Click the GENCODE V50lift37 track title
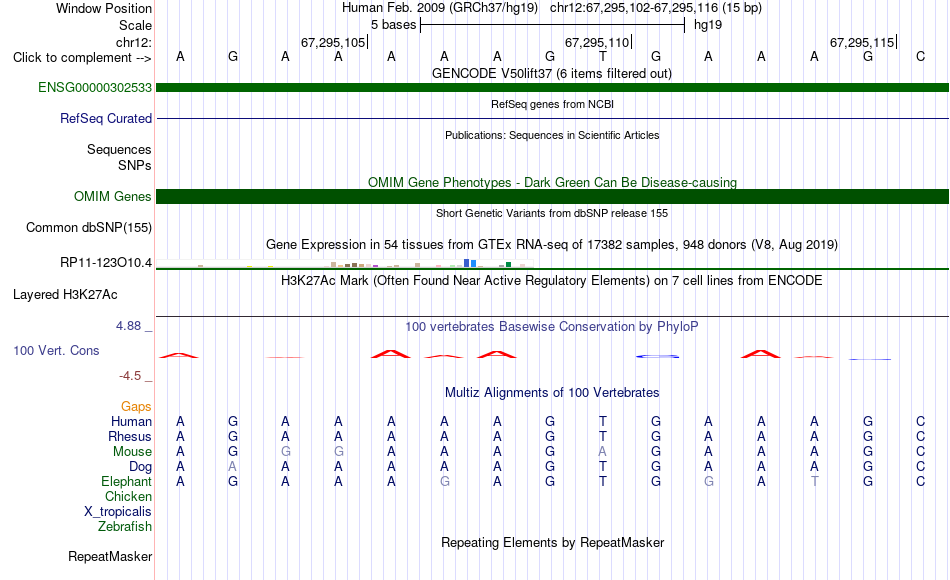 click(x=552, y=73)
